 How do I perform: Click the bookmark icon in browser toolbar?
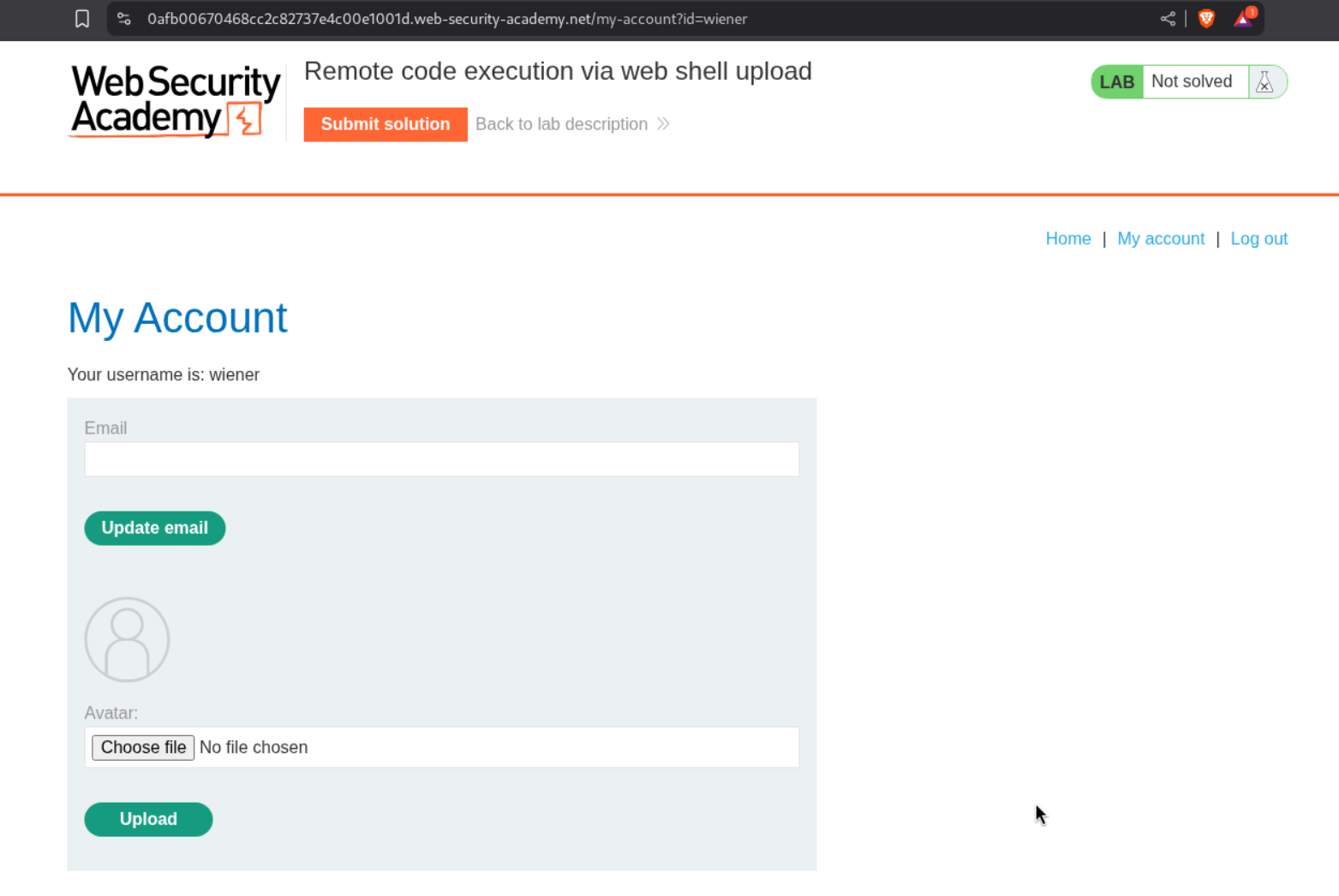tap(82, 19)
